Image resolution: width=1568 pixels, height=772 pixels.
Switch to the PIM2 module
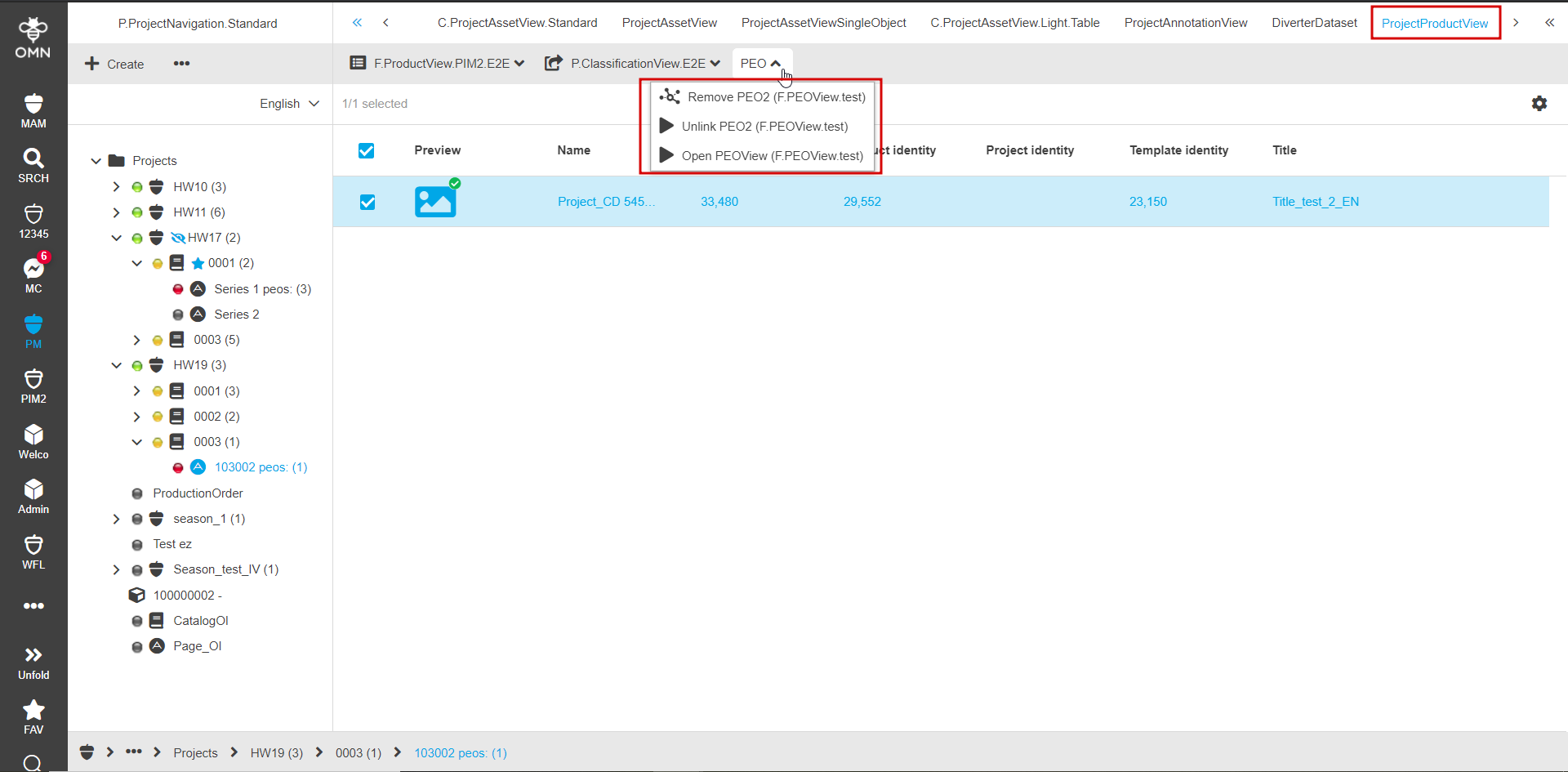(x=33, y=386)
